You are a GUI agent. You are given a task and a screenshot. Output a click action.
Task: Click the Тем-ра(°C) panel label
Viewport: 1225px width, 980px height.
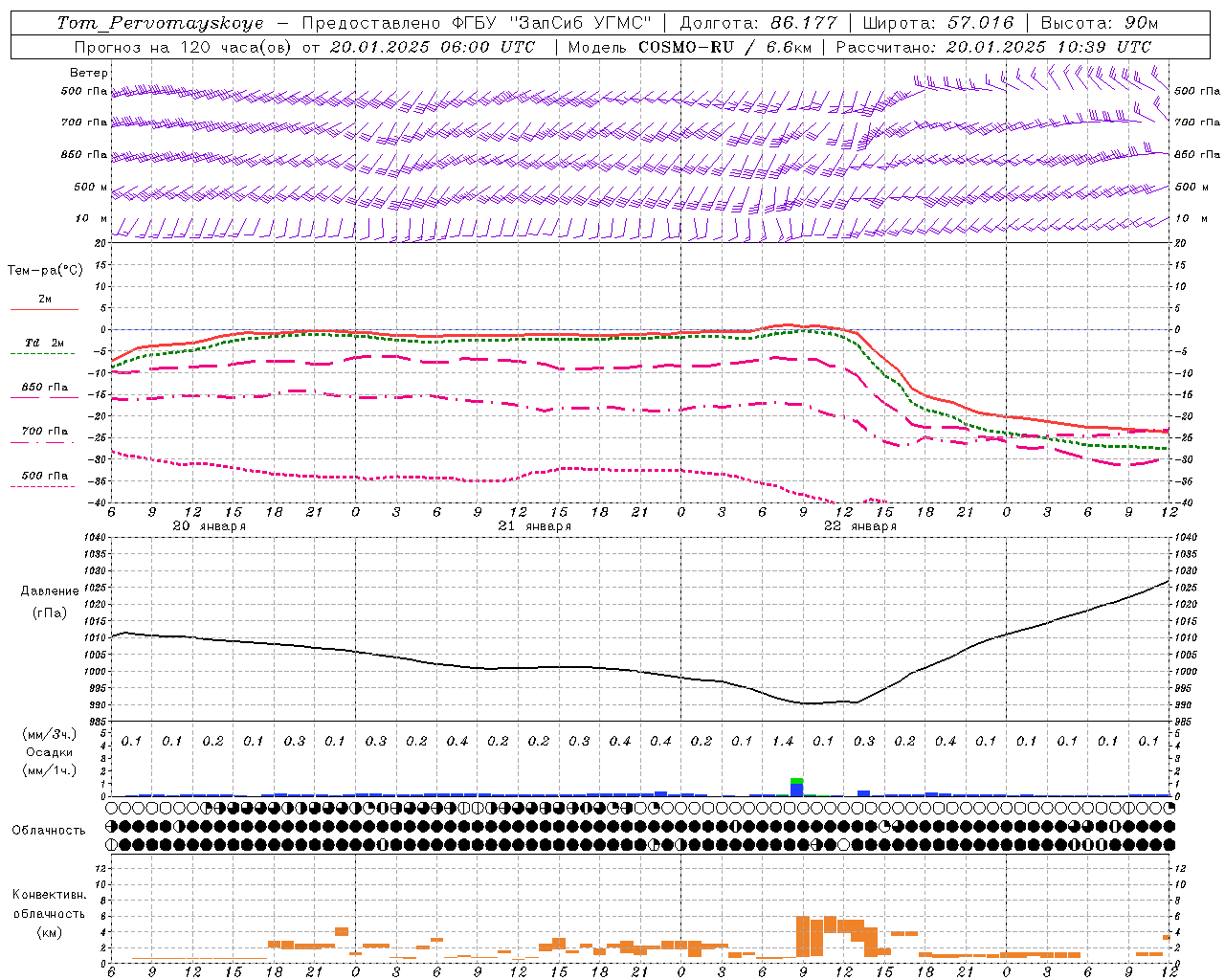(x=45, y=271)
